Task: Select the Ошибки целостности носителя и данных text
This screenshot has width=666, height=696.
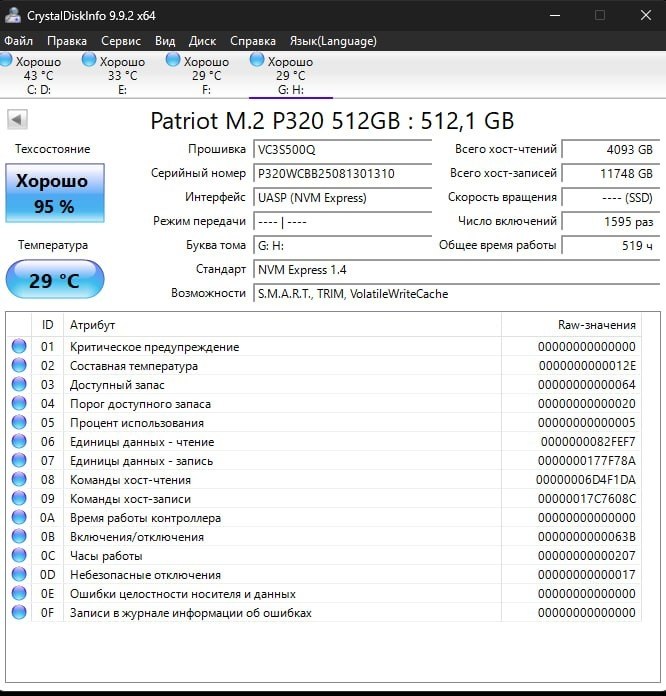Action: point(182,594)
